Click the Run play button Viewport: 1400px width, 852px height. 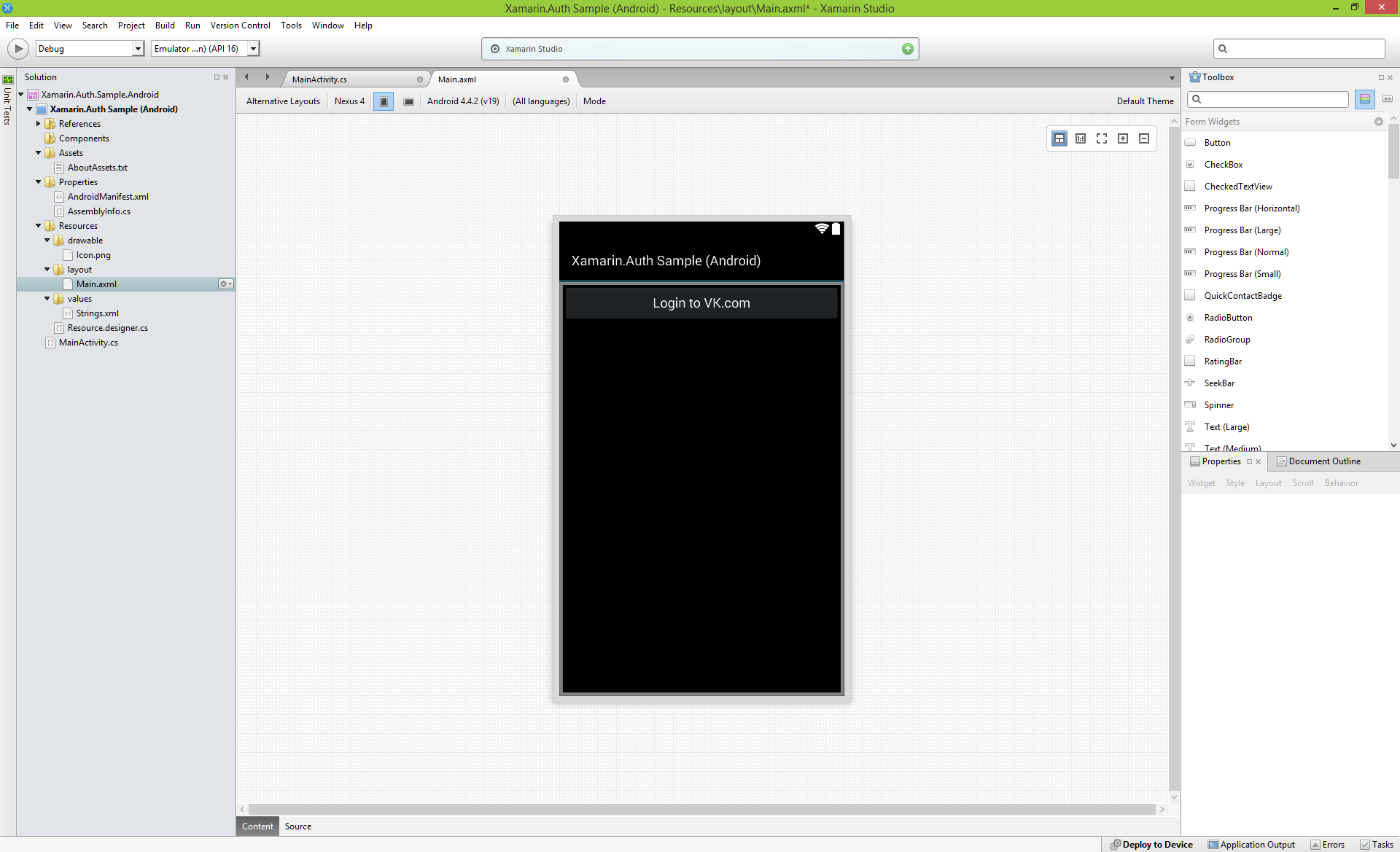tap(17, 49)
